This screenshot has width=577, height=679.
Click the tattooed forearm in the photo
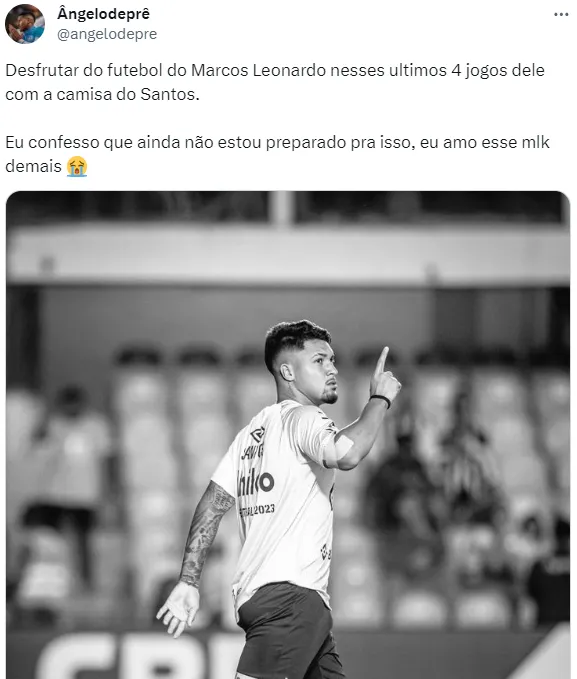click(205, 534)
